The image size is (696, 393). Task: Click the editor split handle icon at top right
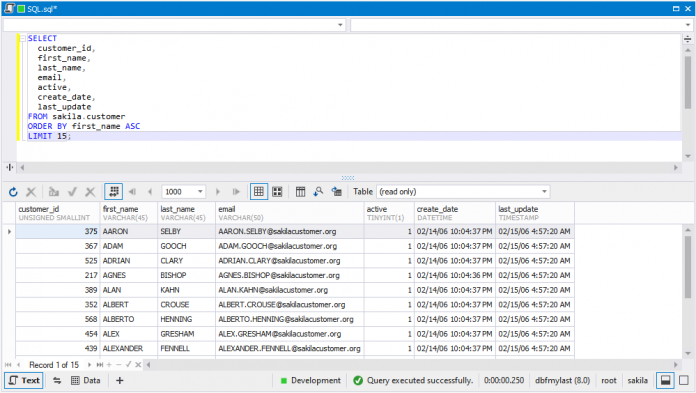tap(687, 39)
